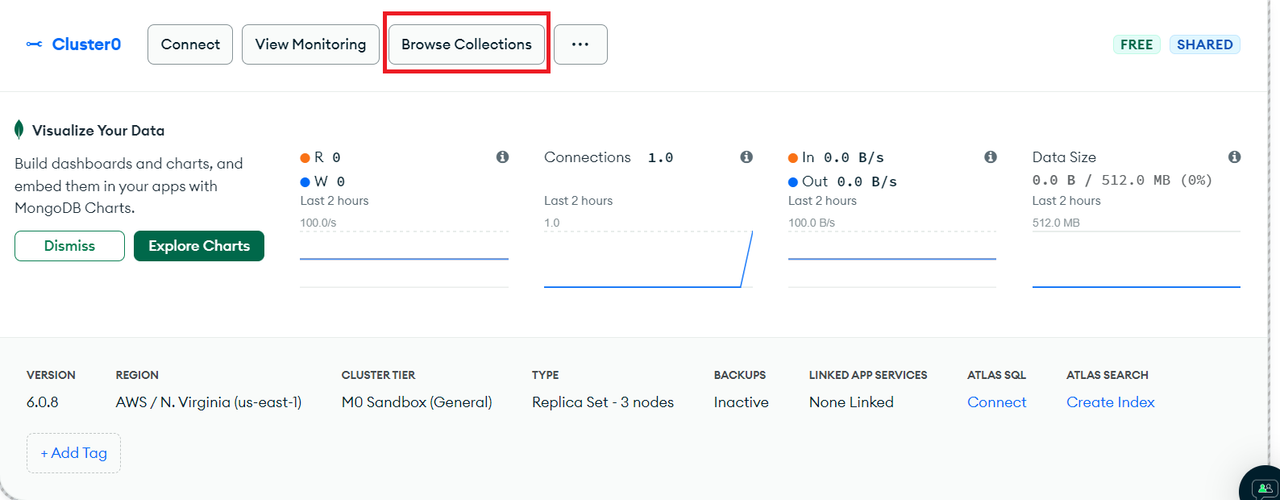Click info icon for network In/Out chart
1280x500 pixels.
(x=990, y=157)
